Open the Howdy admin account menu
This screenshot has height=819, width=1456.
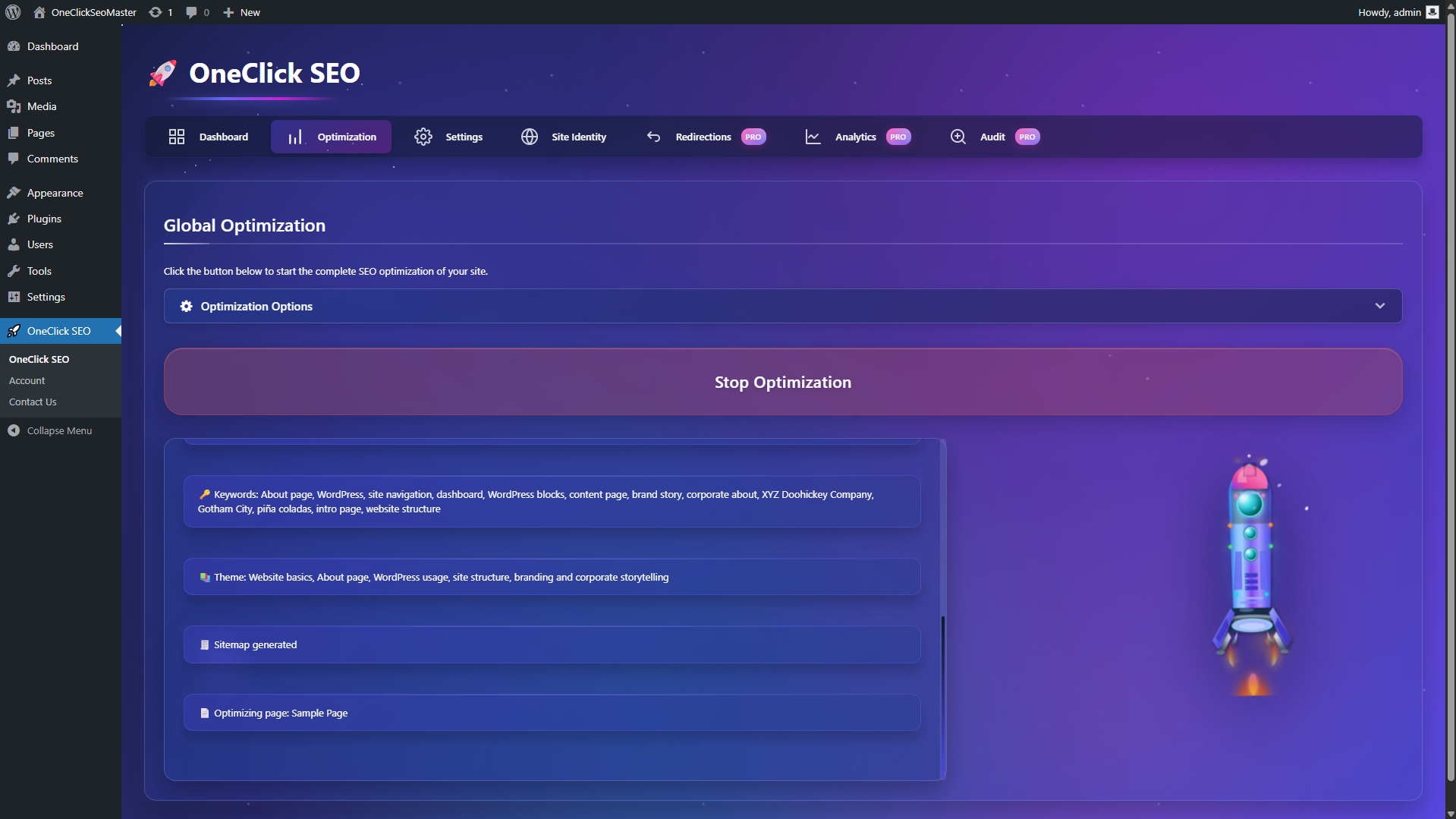point(1396,12)
